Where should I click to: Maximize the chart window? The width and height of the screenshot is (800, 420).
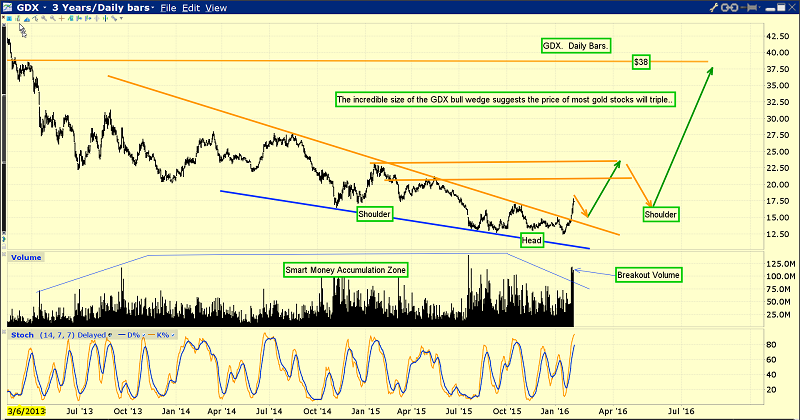coord(781,7)
